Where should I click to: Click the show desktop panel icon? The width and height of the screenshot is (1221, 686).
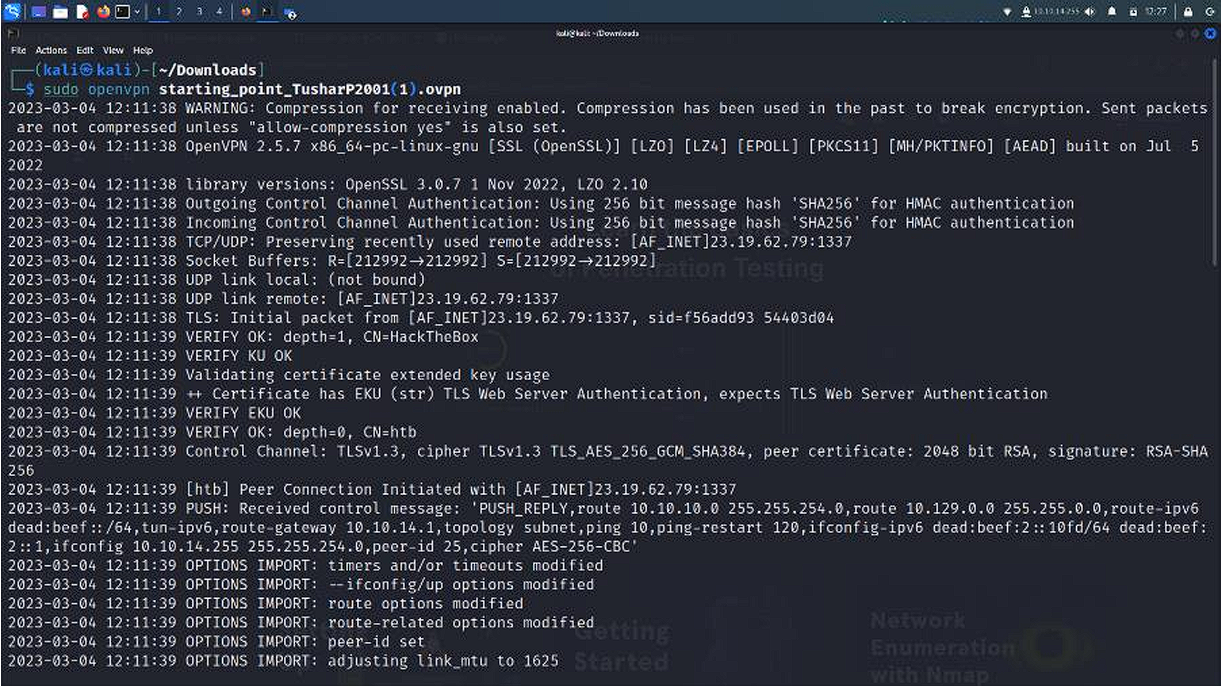click(x=39, y=12)
